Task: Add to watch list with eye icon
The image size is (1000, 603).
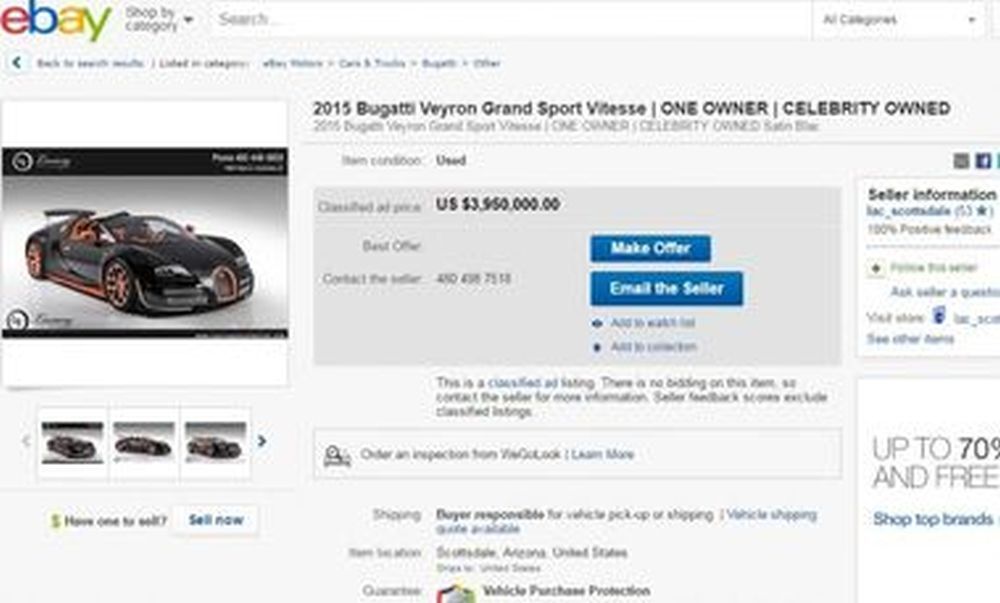Action: [597, 324]
